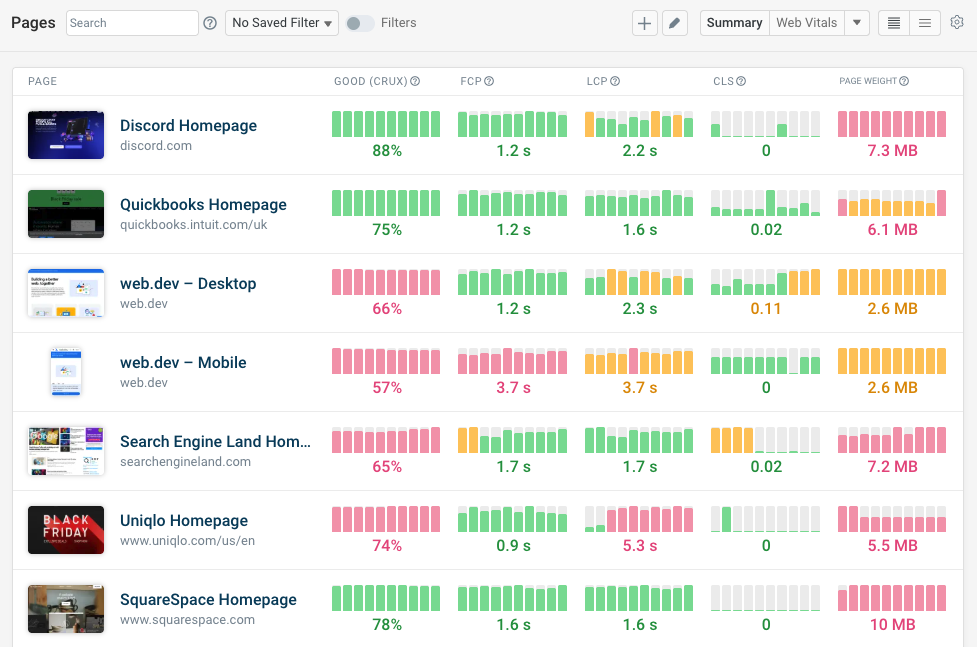The image size is (977, 647).
Task: Open the Discord Homepage page link
Action: point(188,125)
